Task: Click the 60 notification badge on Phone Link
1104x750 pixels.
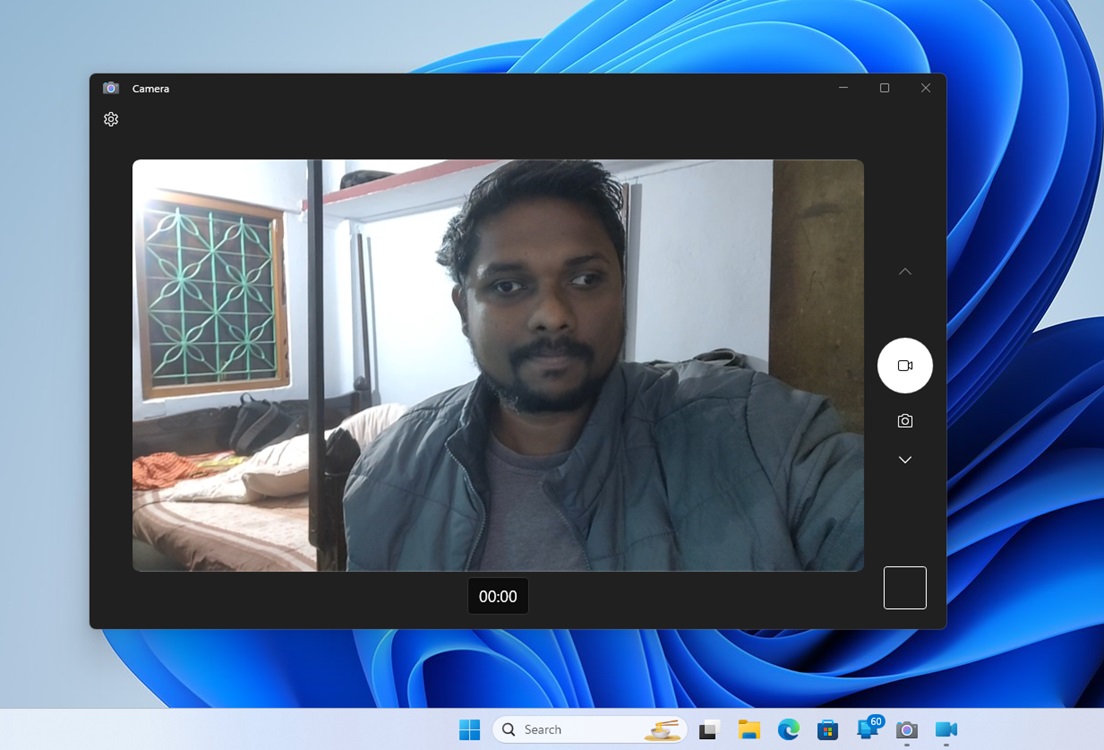Action: pos(876,721)
